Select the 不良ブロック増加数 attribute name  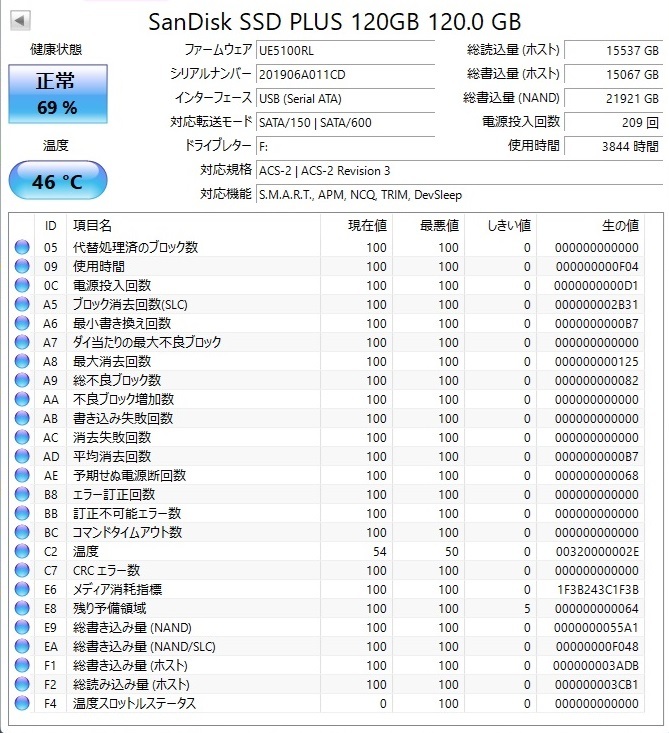(x=123, y=399)
